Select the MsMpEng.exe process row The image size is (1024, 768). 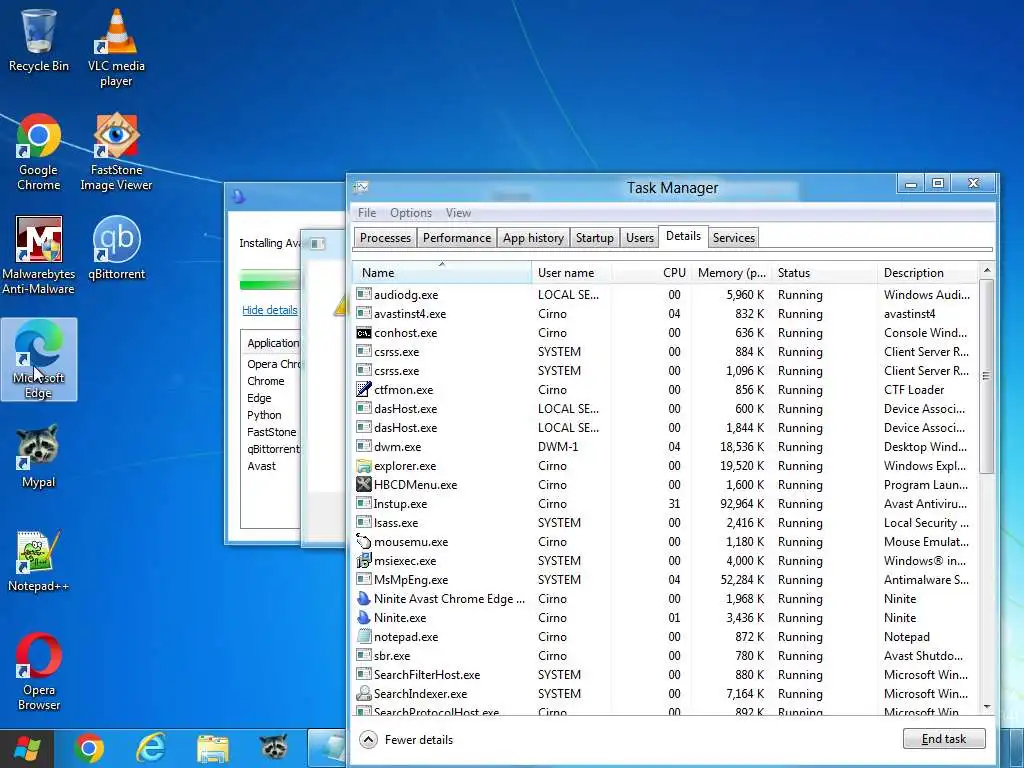click(665, 579)
